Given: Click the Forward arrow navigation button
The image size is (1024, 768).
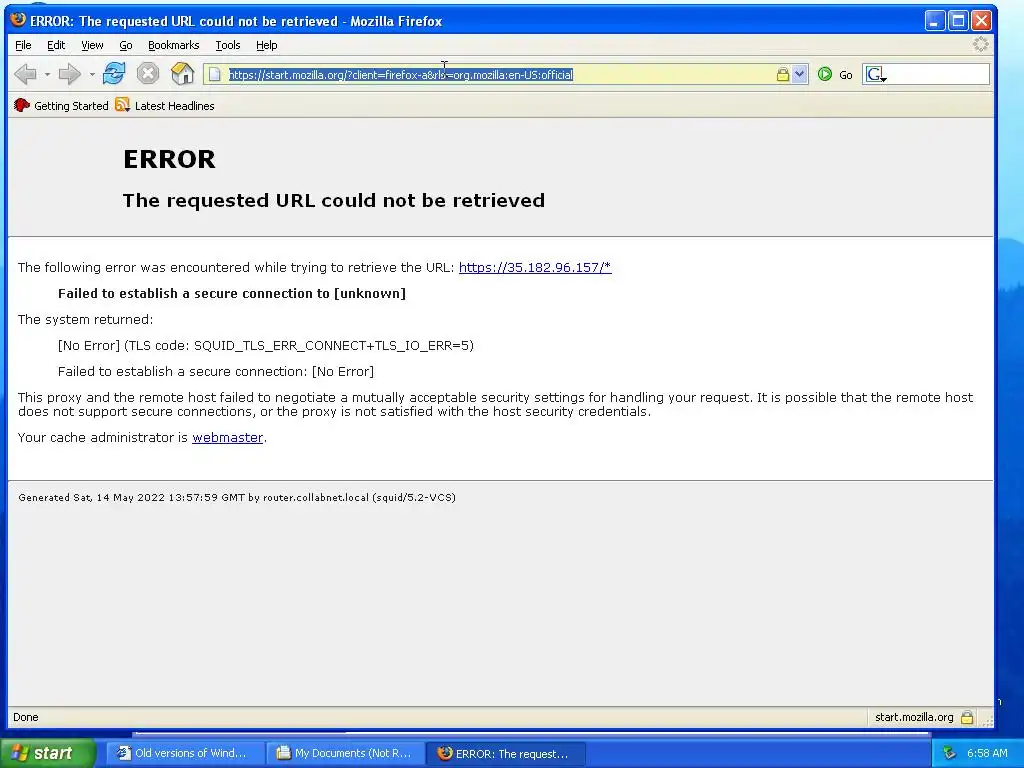Looking at the screenshot, I should pos(69,74).
